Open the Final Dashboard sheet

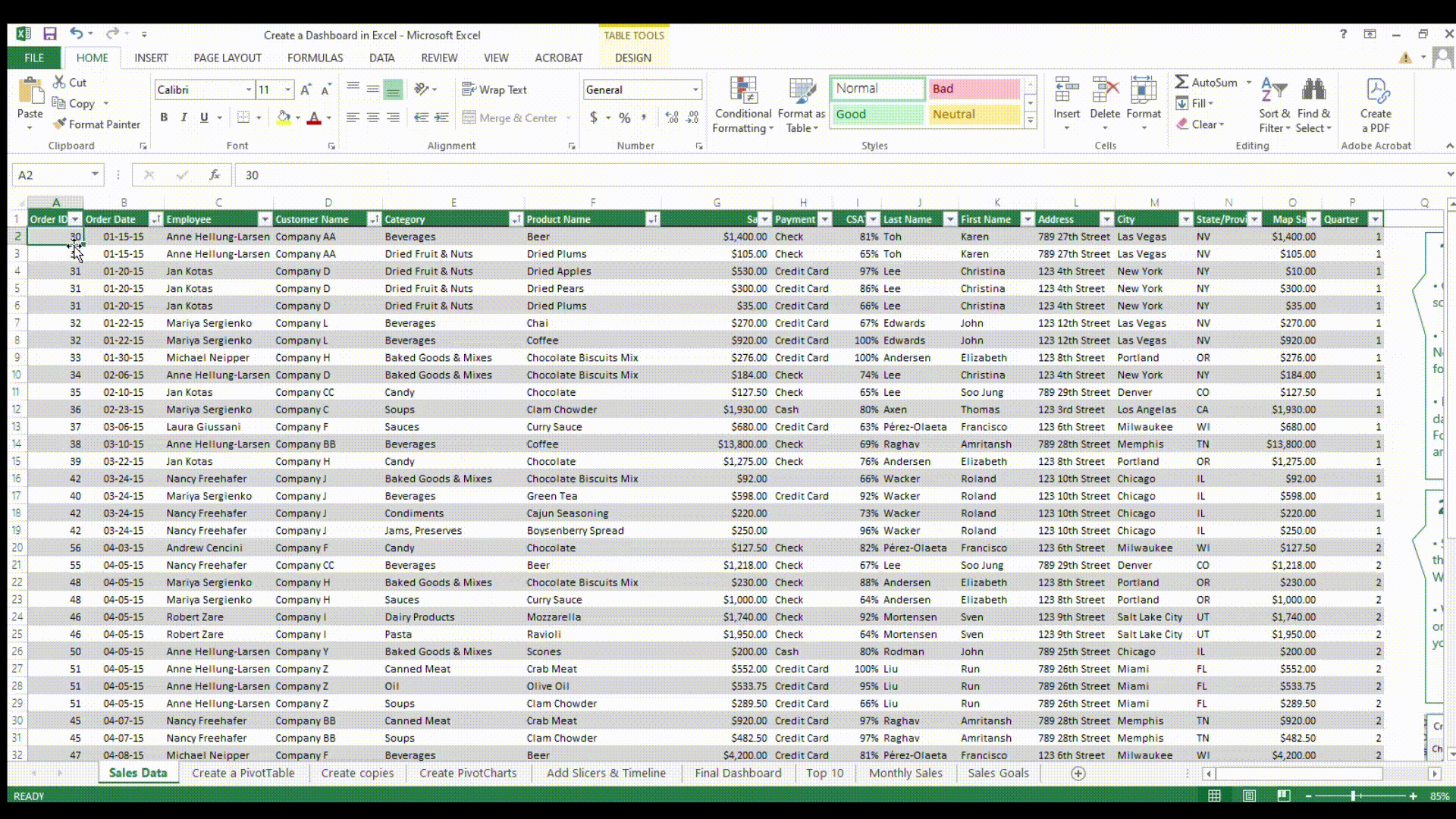737,773
